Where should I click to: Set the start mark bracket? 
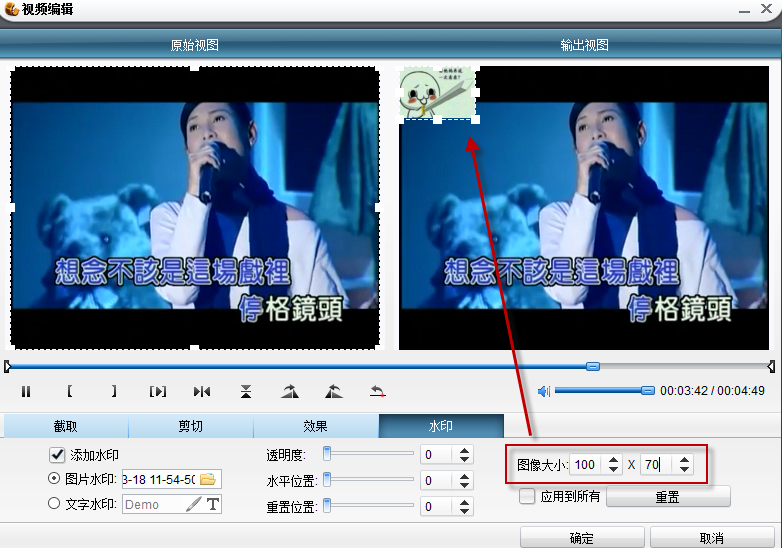coord(70,391)
